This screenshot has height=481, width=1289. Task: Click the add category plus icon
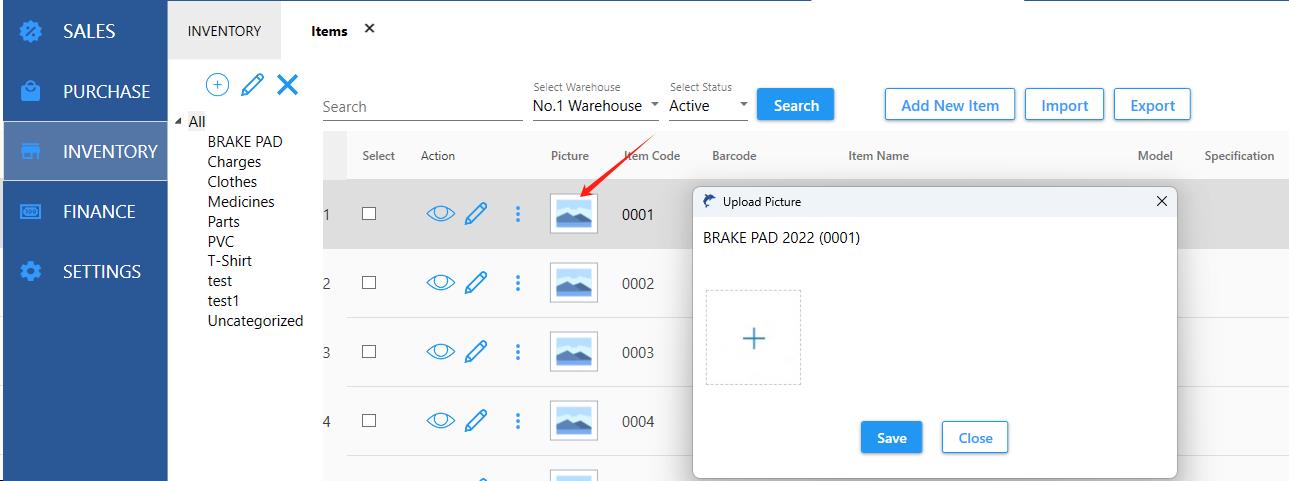[x=217, y=85]
